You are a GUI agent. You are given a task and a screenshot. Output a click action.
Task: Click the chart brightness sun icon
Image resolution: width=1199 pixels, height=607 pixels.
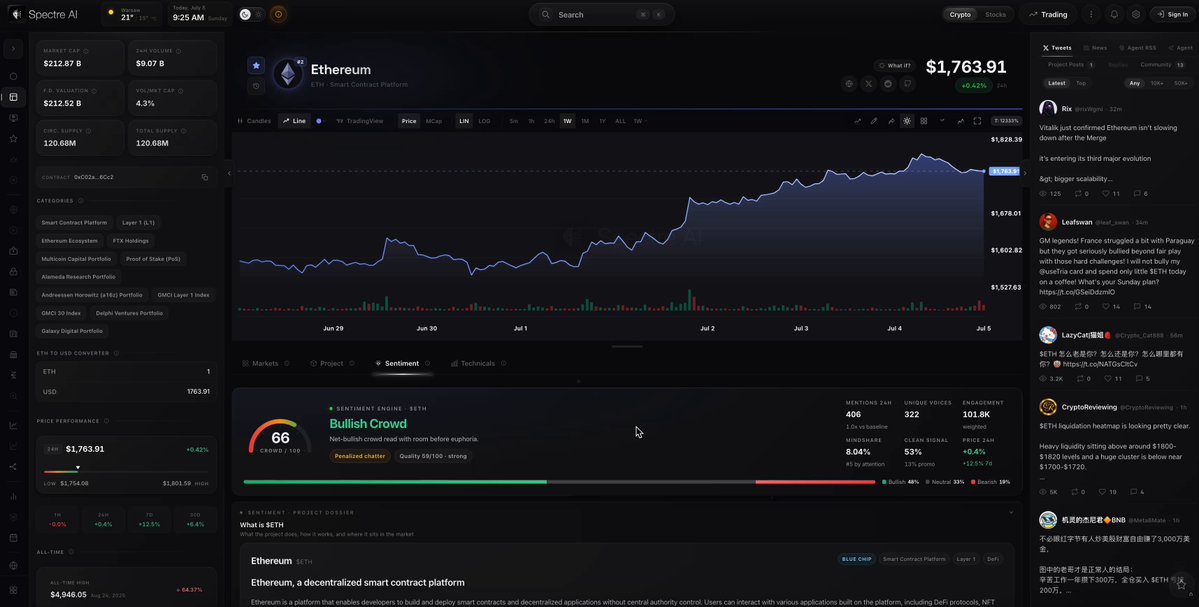tap(907, 121)
